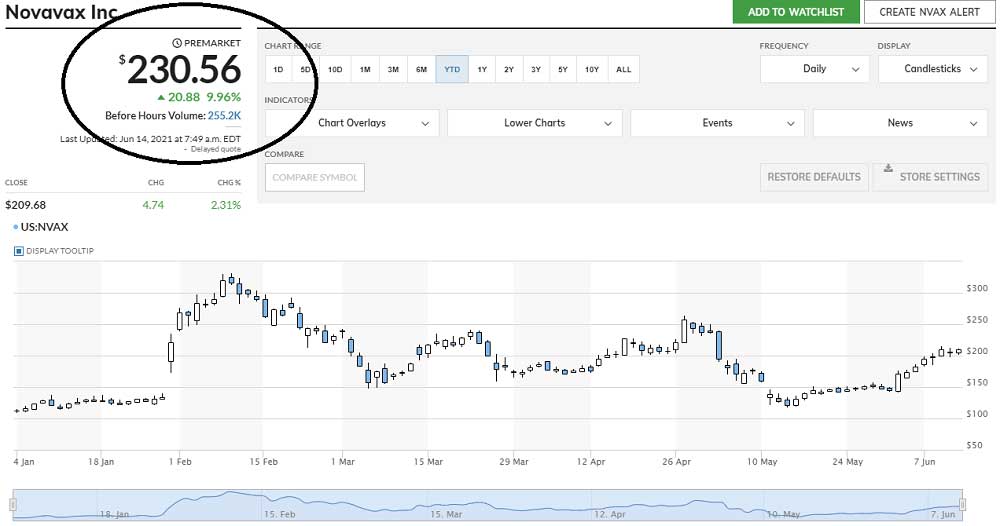The height and width of the screenshot is (526, 1000).
Task: Click the 26 Apr date axis label
Action: click(677, 461)
